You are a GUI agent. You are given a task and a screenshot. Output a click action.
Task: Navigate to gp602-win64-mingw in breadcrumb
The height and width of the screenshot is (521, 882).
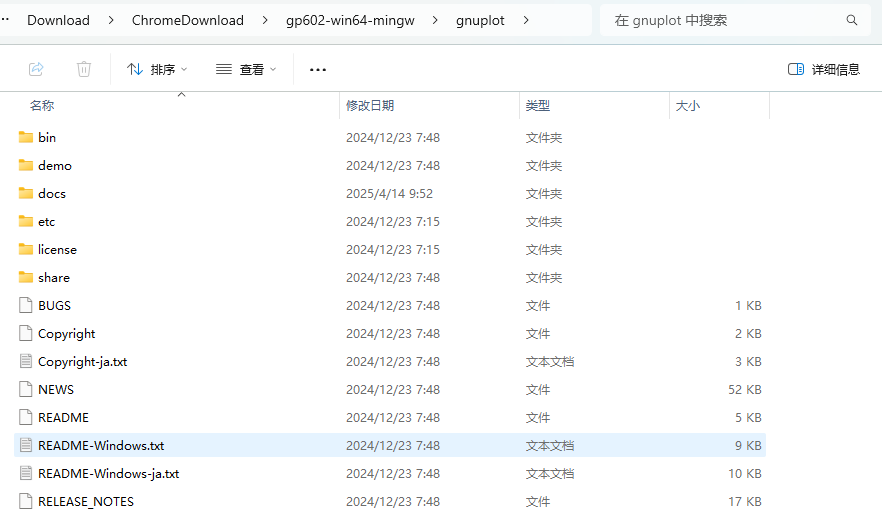click(x=350, y=20)
